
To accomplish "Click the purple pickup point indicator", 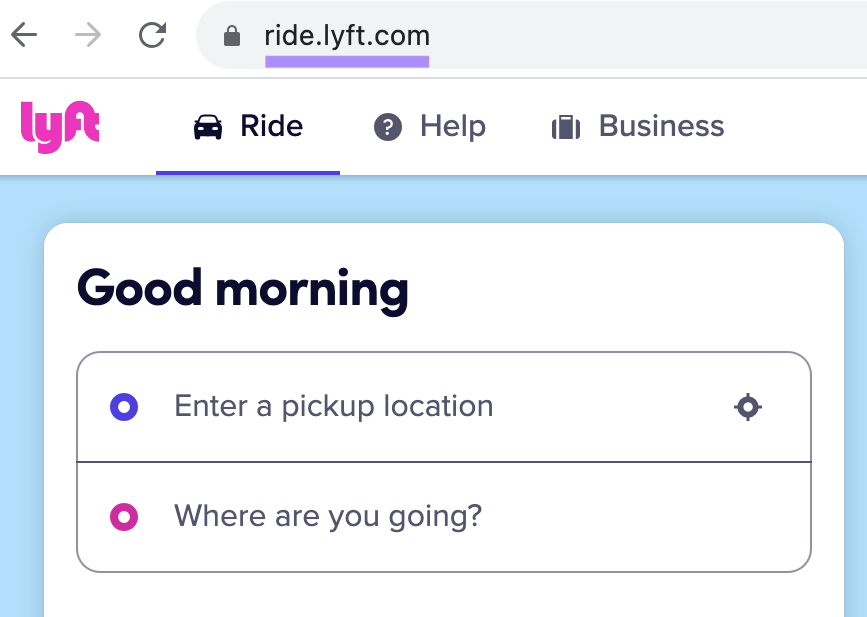I will 123,406.
